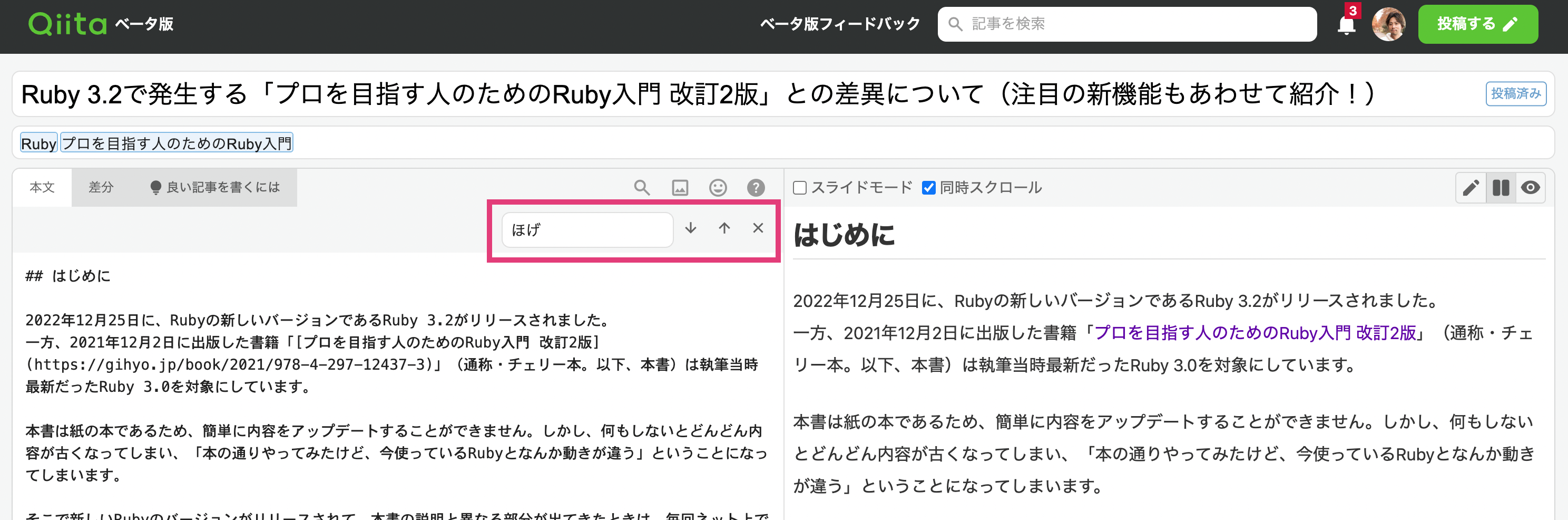Click the Qiita logo
This screenshot has height=520, width=1568.
pyautogui.click(x=67, y=24)
